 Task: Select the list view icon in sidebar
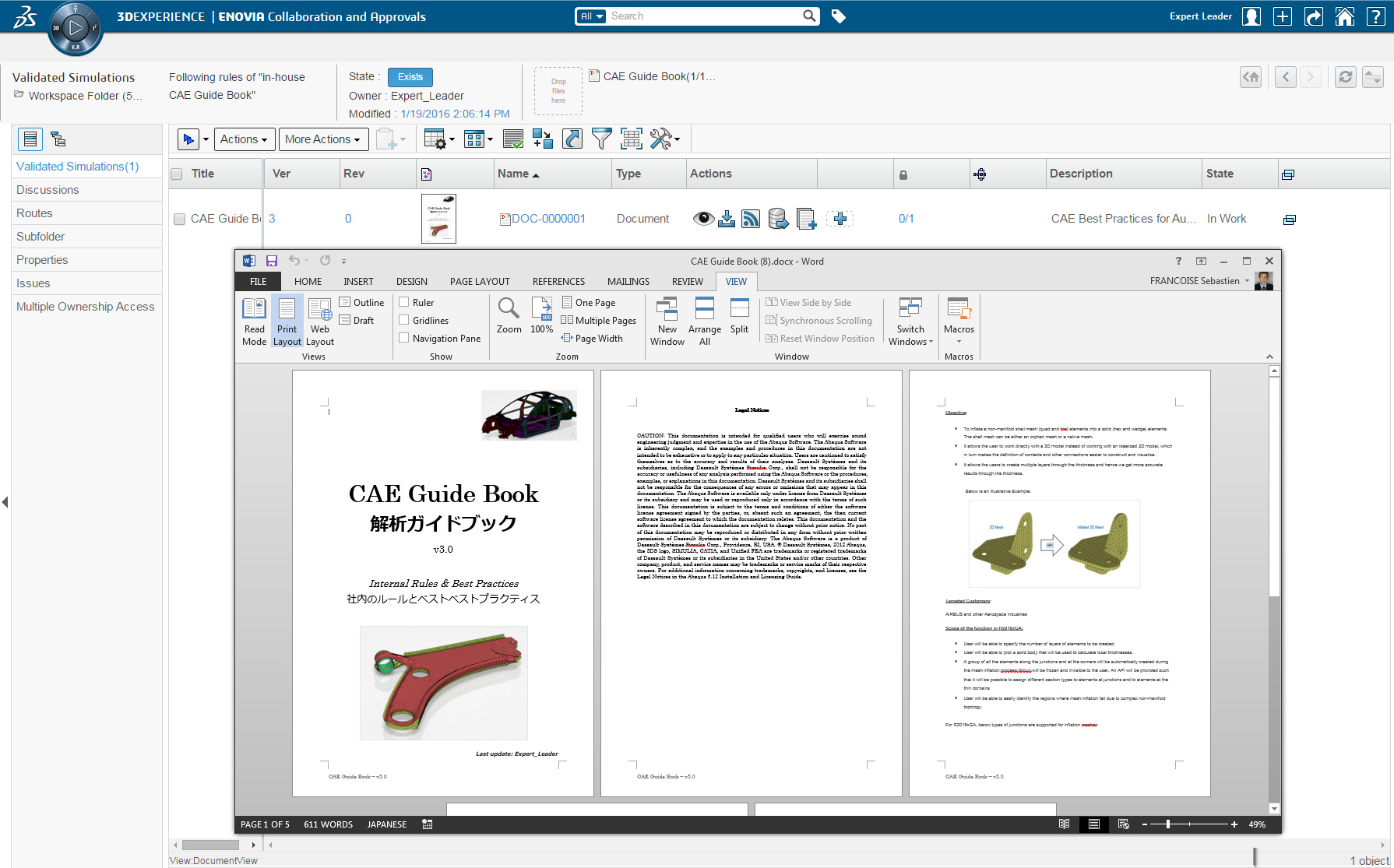click(30, 139)
